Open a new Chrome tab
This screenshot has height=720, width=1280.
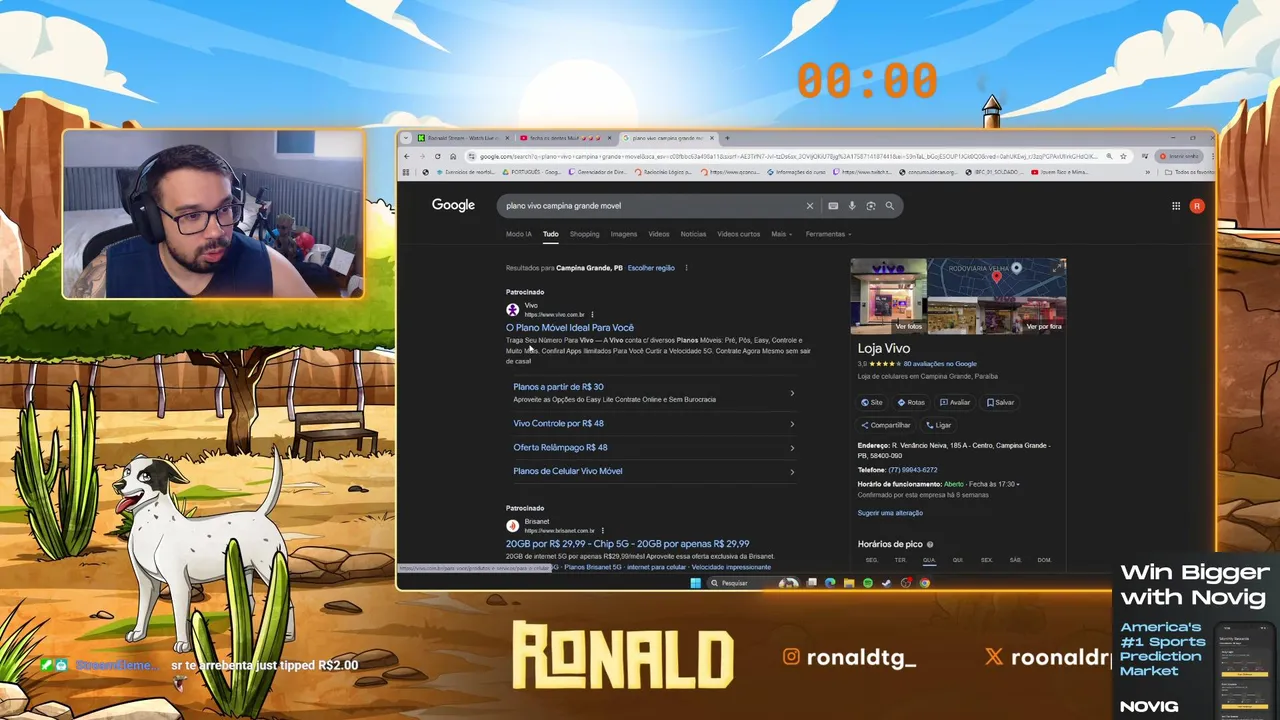coord(727,138)
